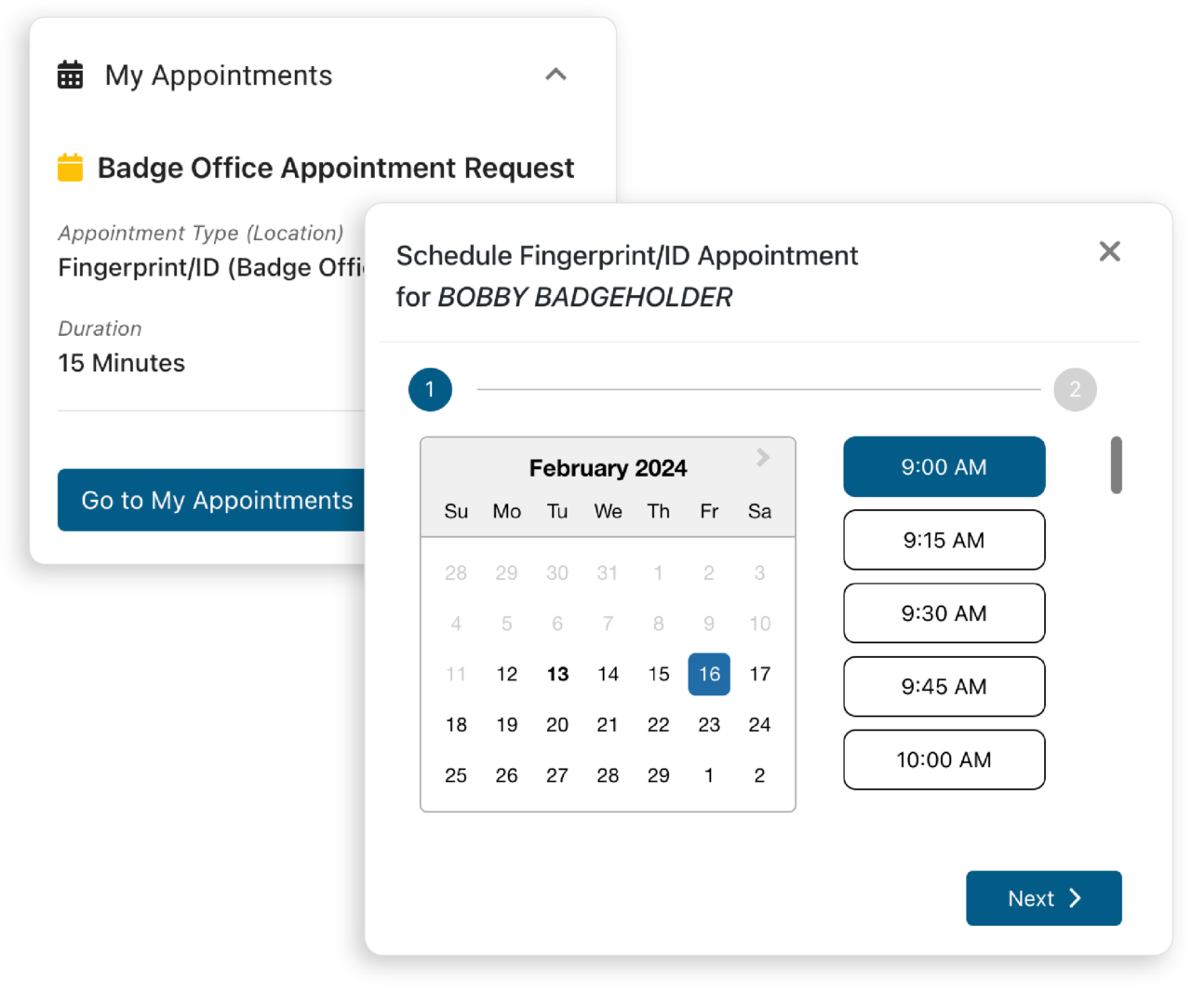
Task: Click the next month arrow on the calendar
Action: 763,457
